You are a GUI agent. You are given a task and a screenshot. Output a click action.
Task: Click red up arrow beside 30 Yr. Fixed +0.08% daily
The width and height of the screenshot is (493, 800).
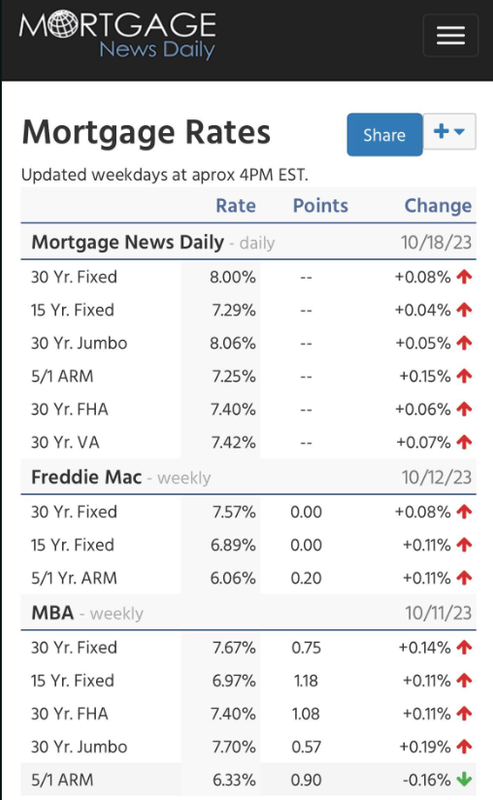pyautogui.click(x=464, y=277)
